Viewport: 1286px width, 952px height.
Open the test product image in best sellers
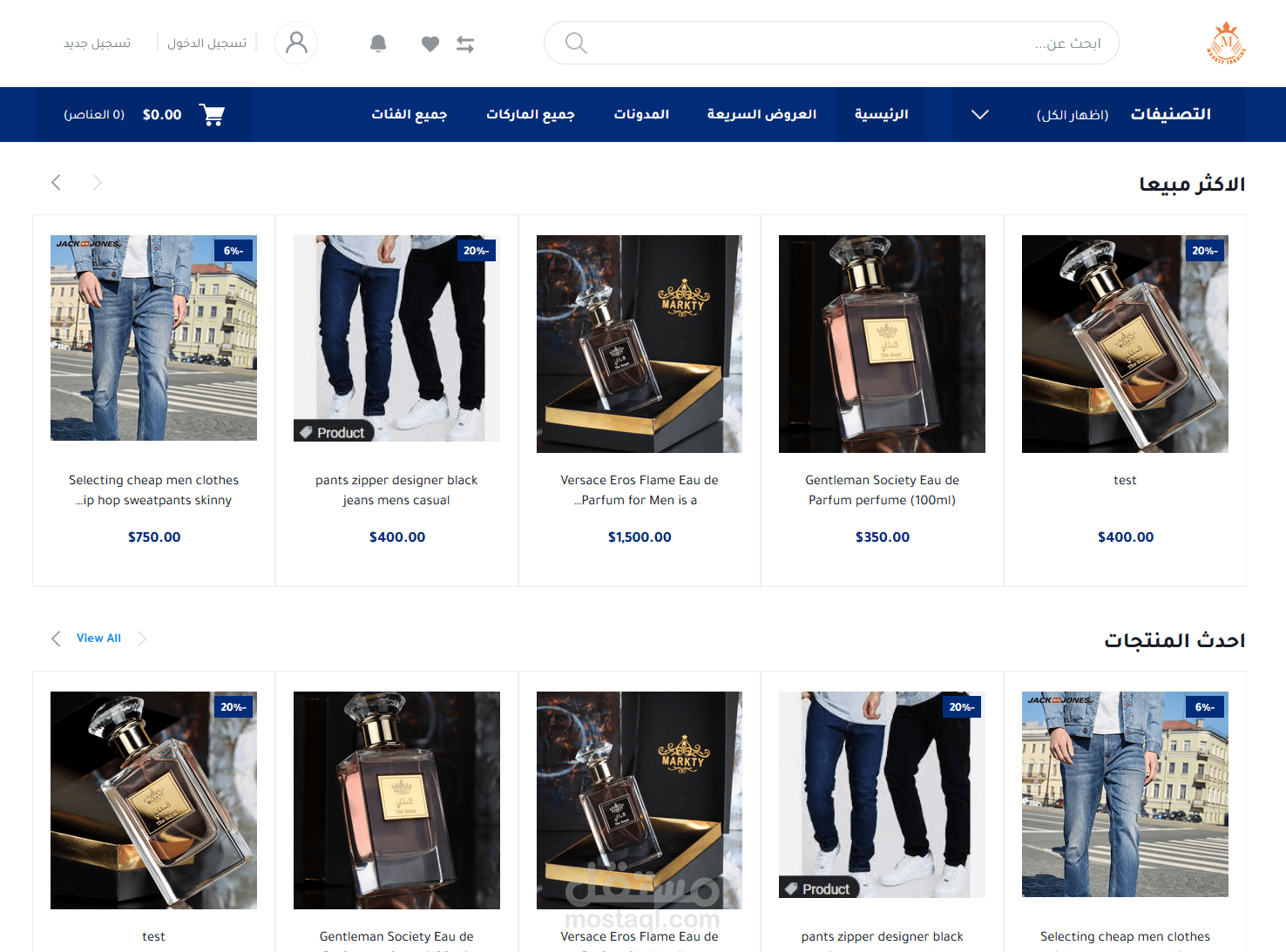1125,344
